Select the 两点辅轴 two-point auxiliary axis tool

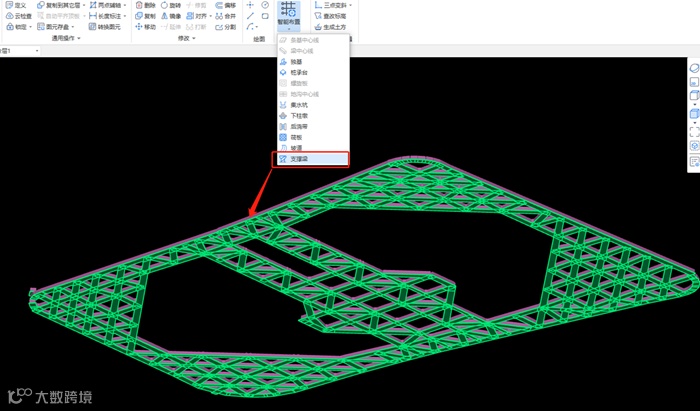click(105, 5)
